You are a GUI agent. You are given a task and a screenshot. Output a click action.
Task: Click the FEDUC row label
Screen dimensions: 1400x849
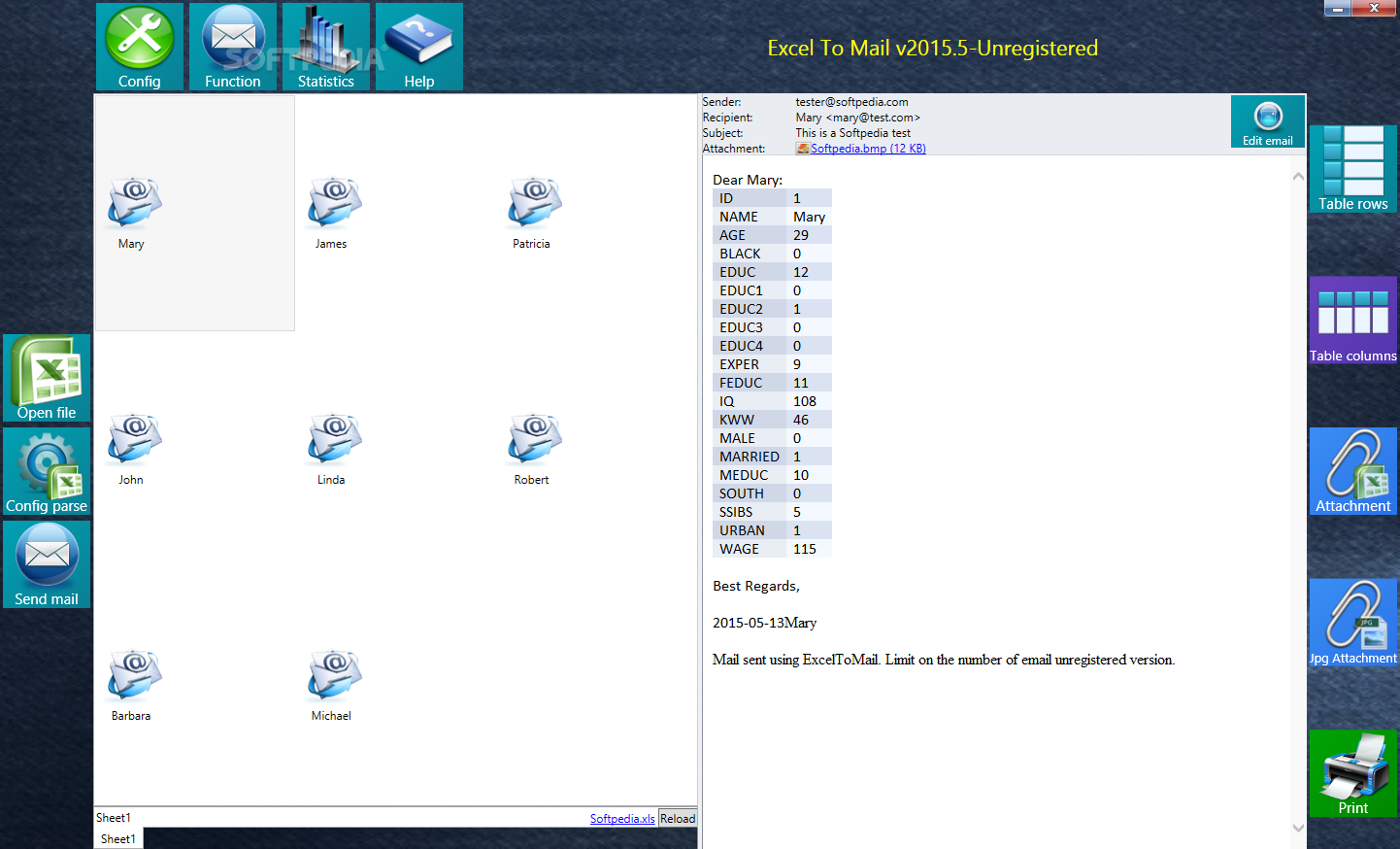pos(741,383)
